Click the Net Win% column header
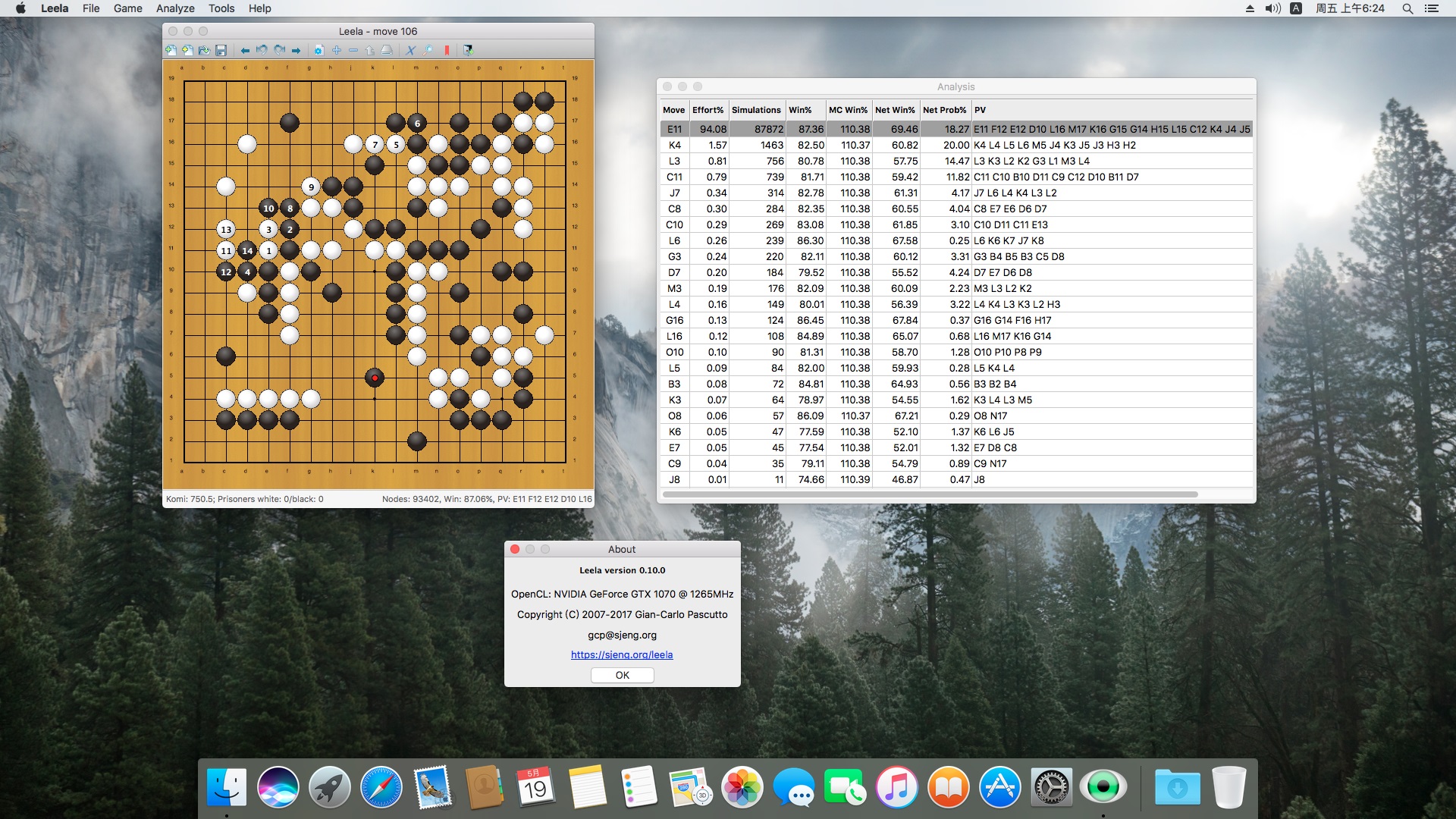Viewport: 1456px width, 819px height. 895,110
